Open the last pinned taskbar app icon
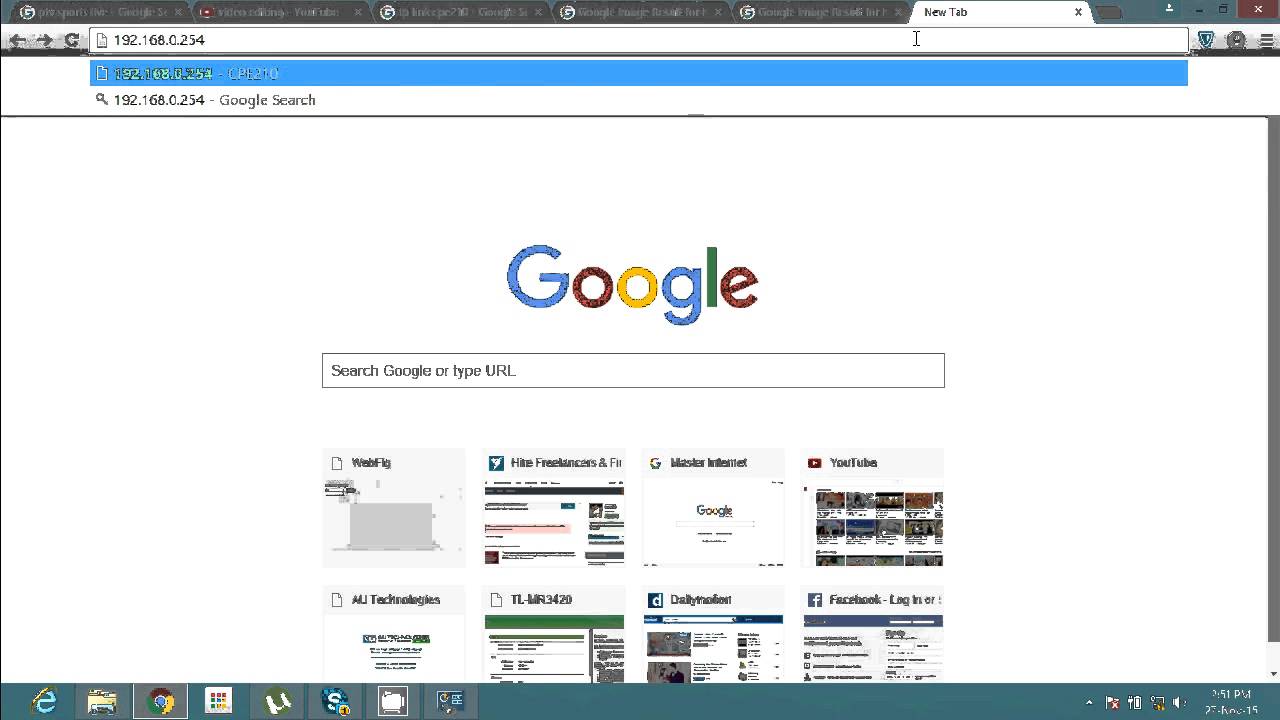The width and height of the screenshot is (1280, 720). pos(451,702)
